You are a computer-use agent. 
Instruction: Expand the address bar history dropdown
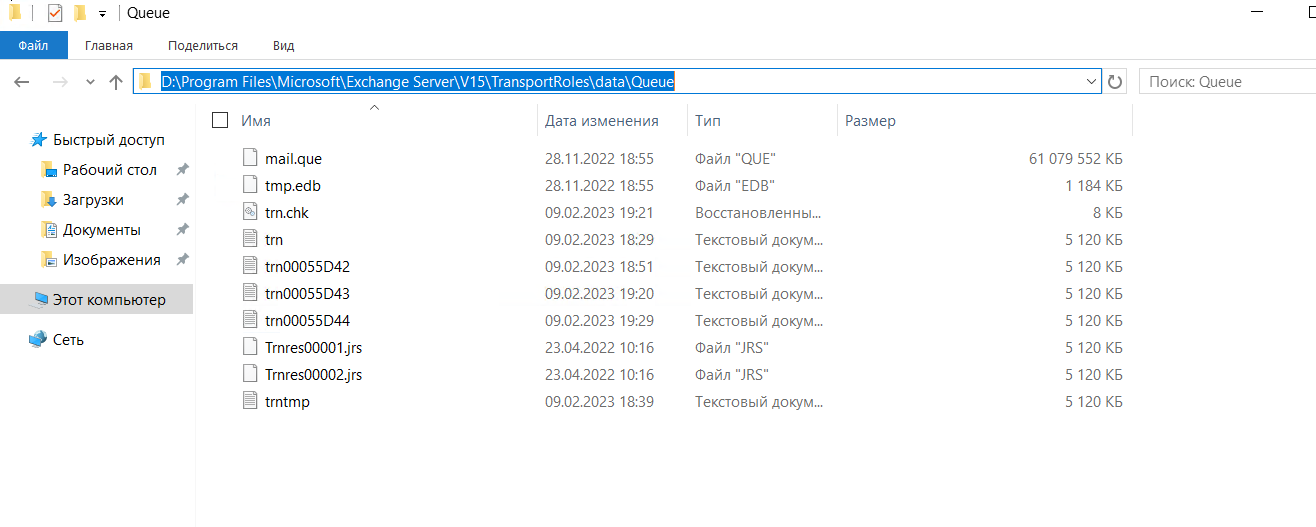[1090, 82]
